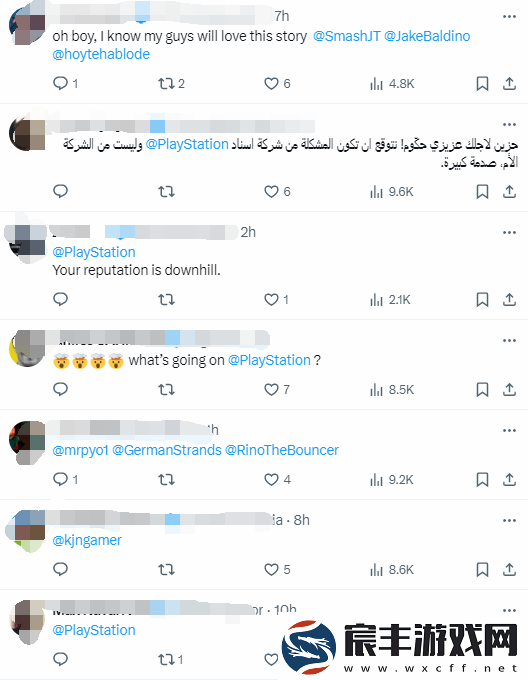
Task: Reply to the Arabic tweet about PlayStation
Action: pos(60,191)
